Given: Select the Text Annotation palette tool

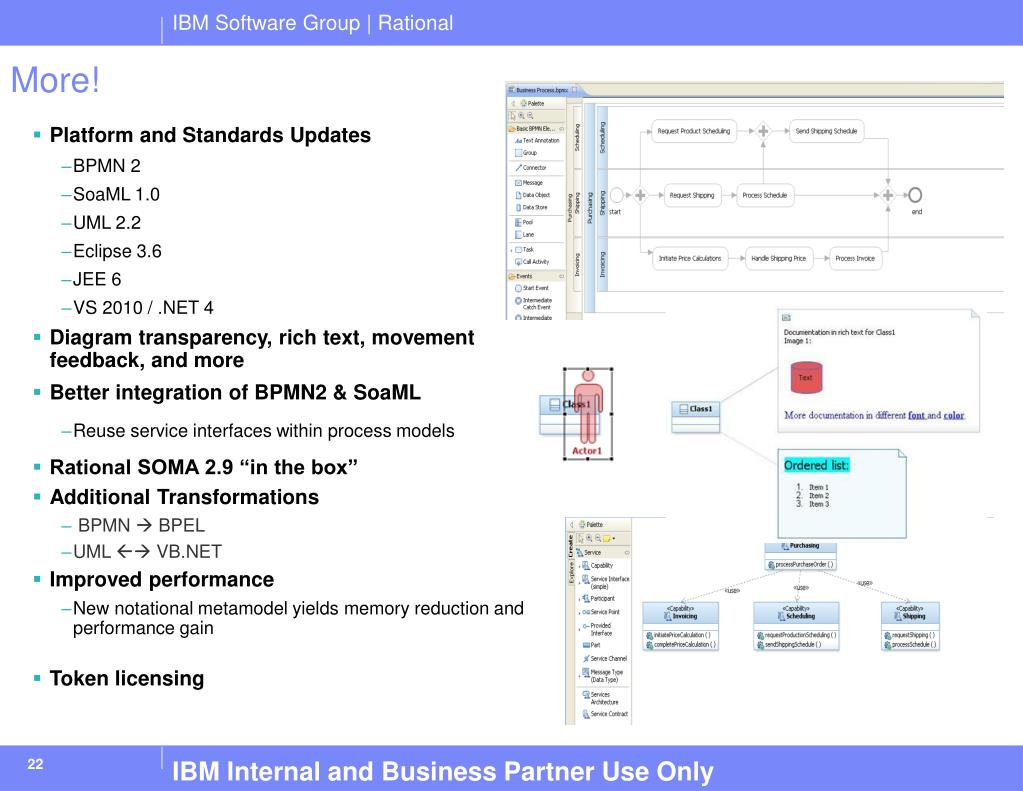Looking at the screenshot, I should point(537,140).
